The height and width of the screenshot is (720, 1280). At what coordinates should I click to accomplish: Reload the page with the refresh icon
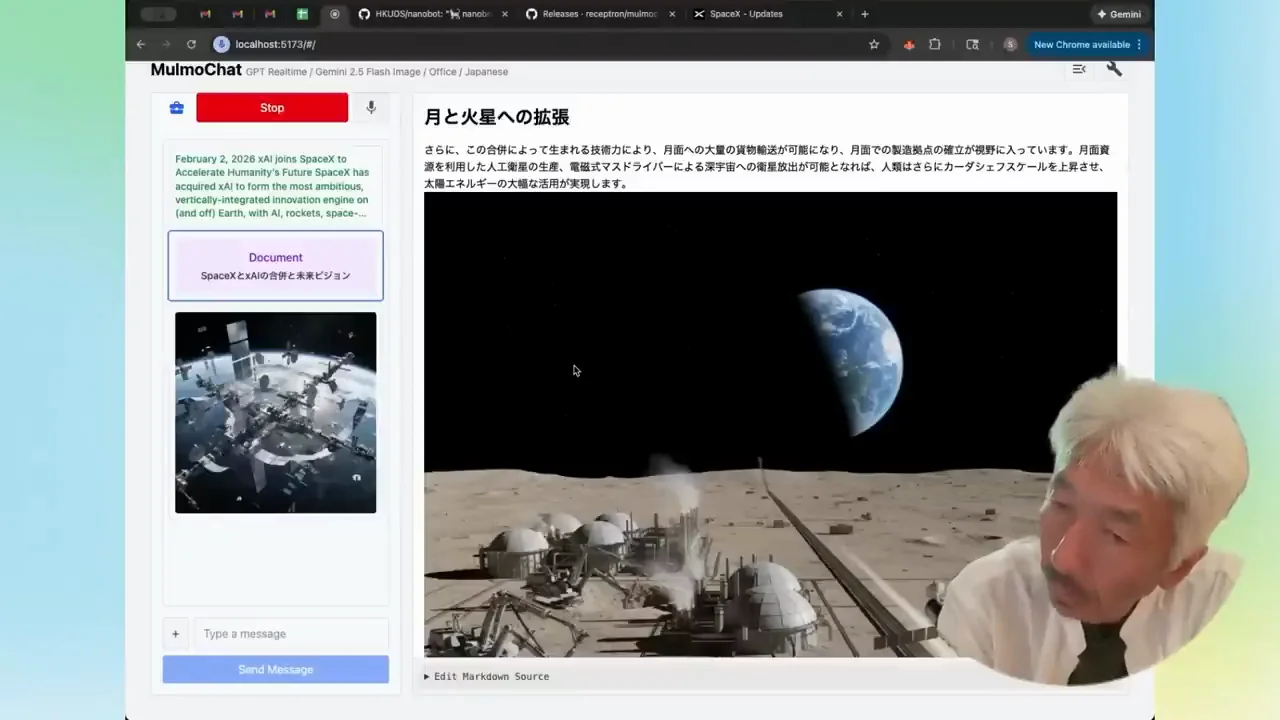[x=191, y=45]
